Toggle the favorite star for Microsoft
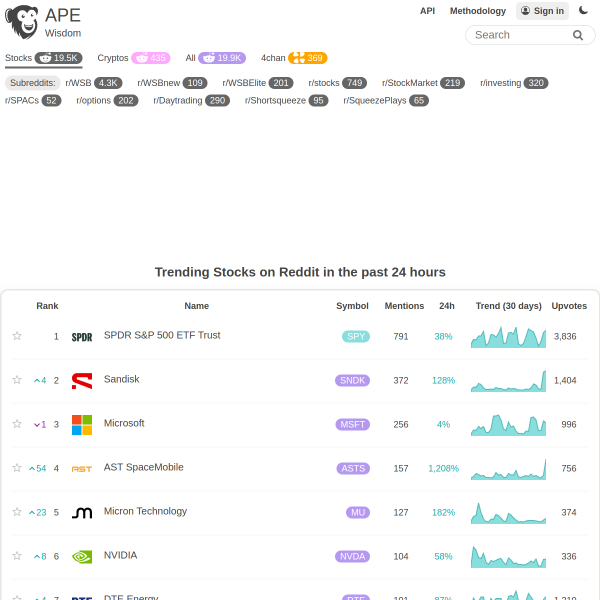Screen dimensions: 600x600 [17, 425]
